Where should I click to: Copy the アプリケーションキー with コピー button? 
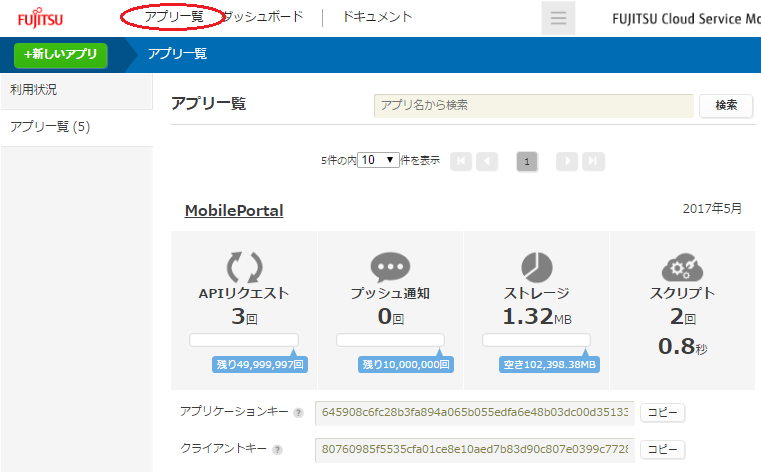pyautogui.click(x=662, y=412)
